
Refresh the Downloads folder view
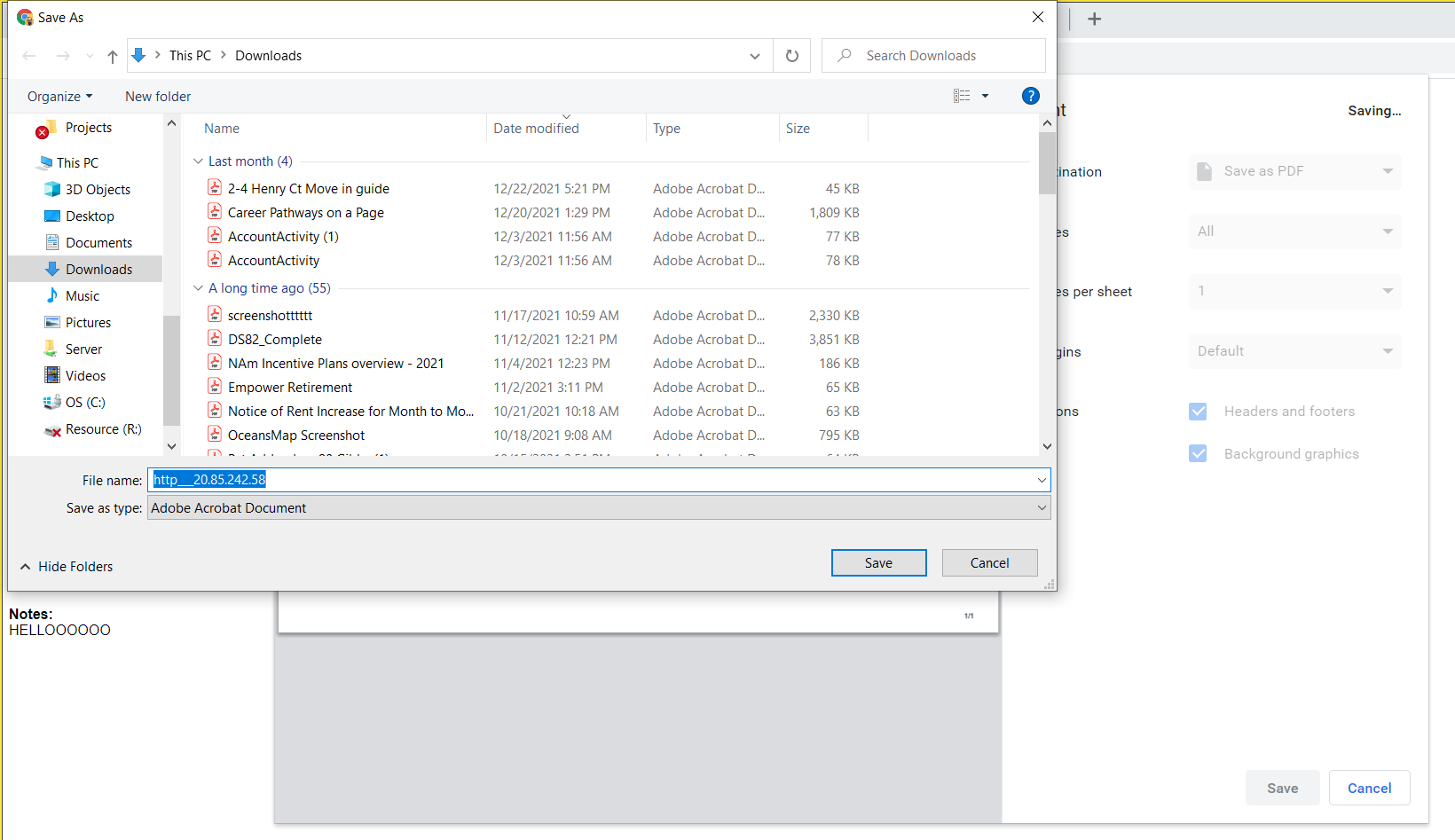point(791,55)
